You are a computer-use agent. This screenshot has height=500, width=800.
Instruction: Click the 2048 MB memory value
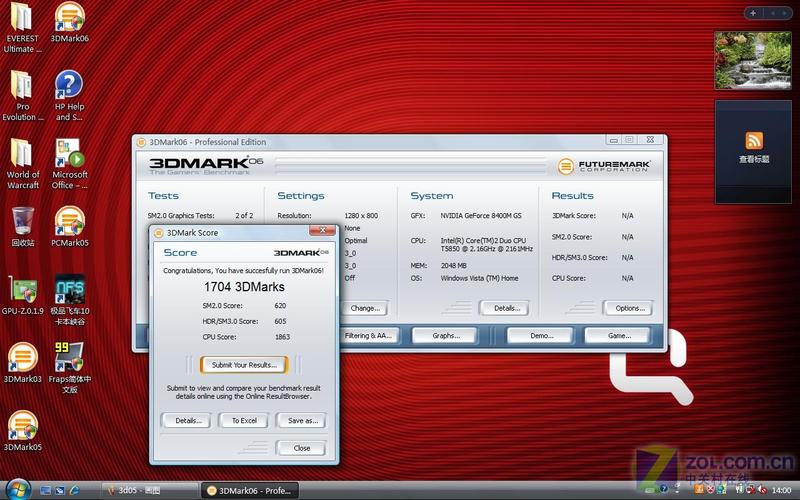454,266
